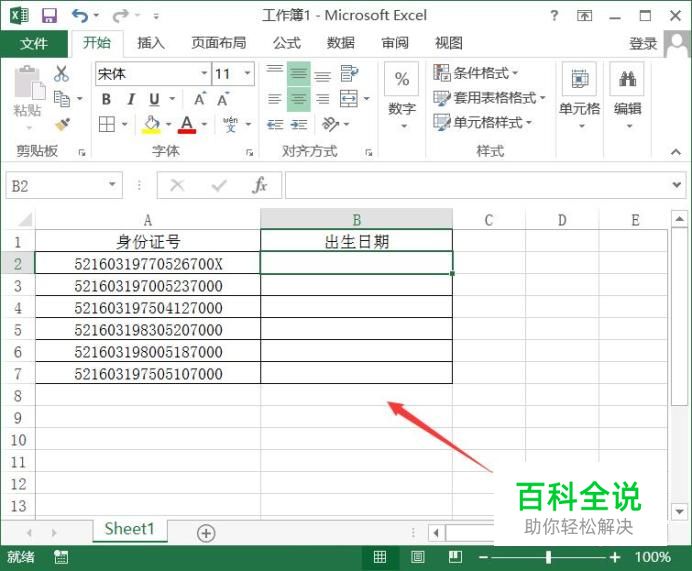692x571 pixels.
Task: Switch to the 公式 Formulas tab
Action: [x=286, y=43]
